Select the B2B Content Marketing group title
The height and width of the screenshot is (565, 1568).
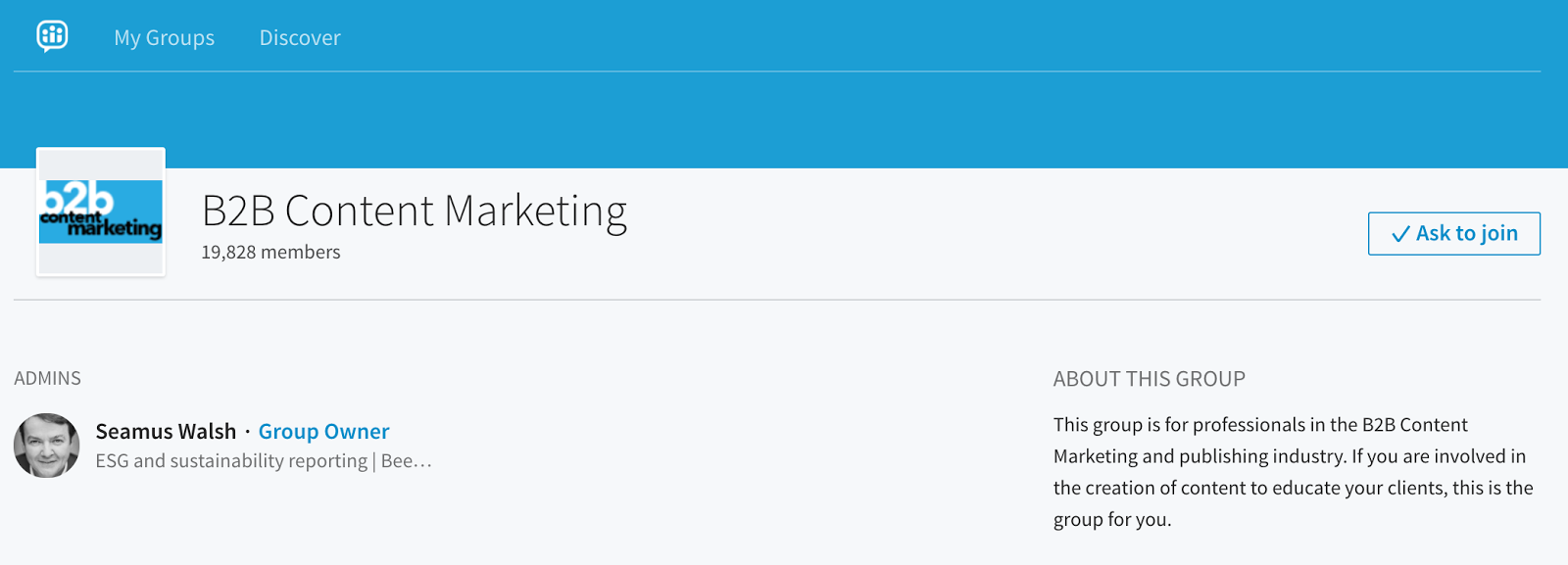[x=414, y=212]
